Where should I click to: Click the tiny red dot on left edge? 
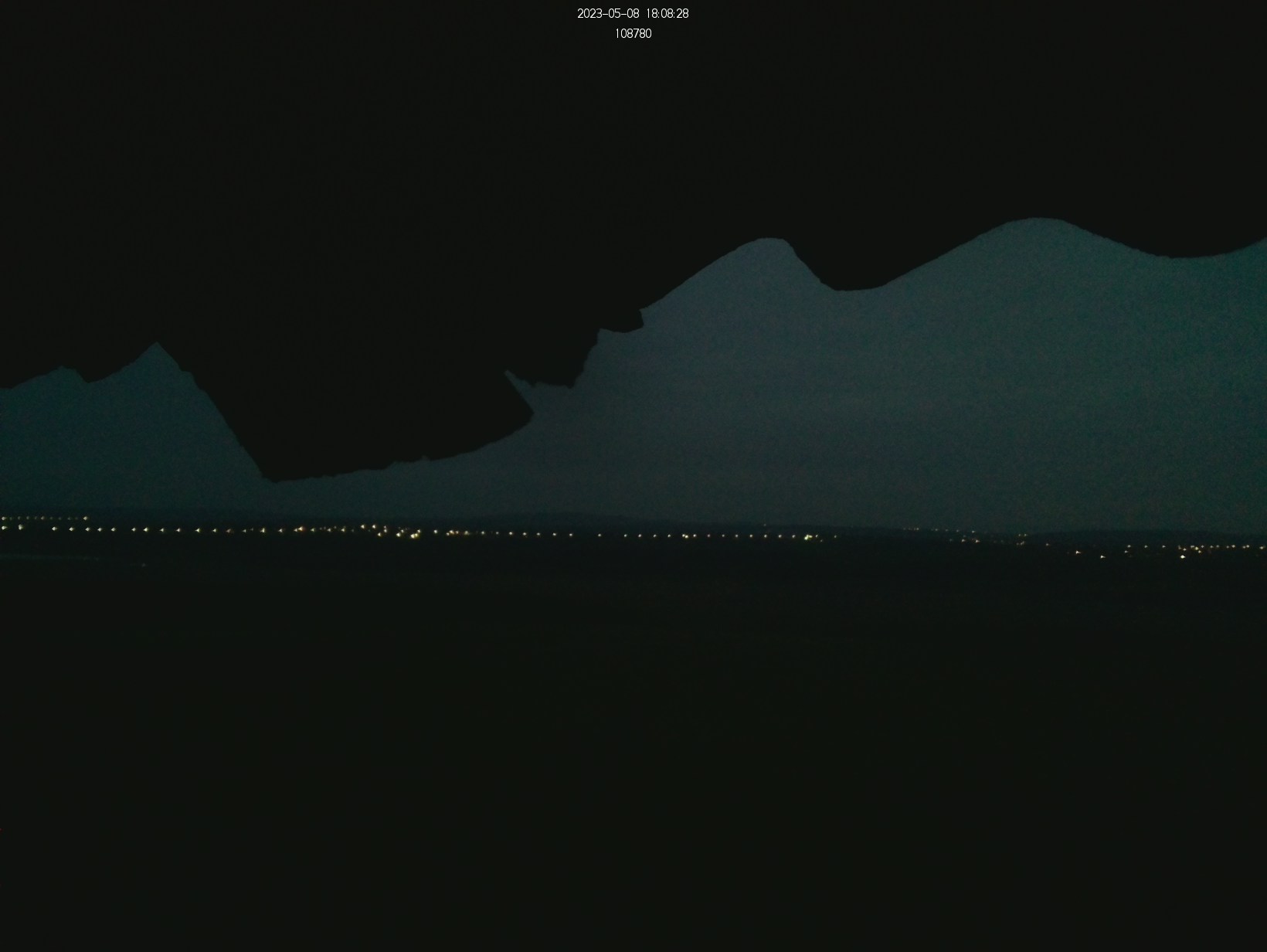click(x=2, y=831)
